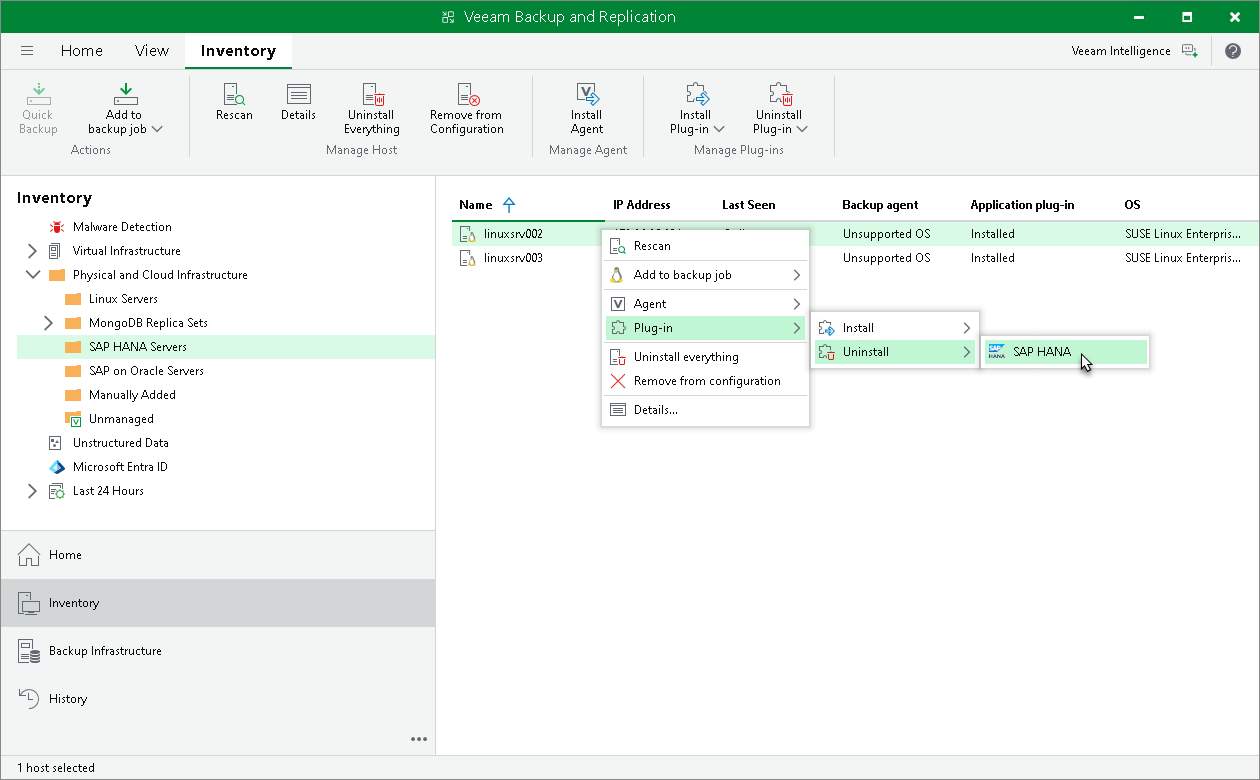
Task: Open the Add to backup job dropdown
Action: [x=125, y=109]
